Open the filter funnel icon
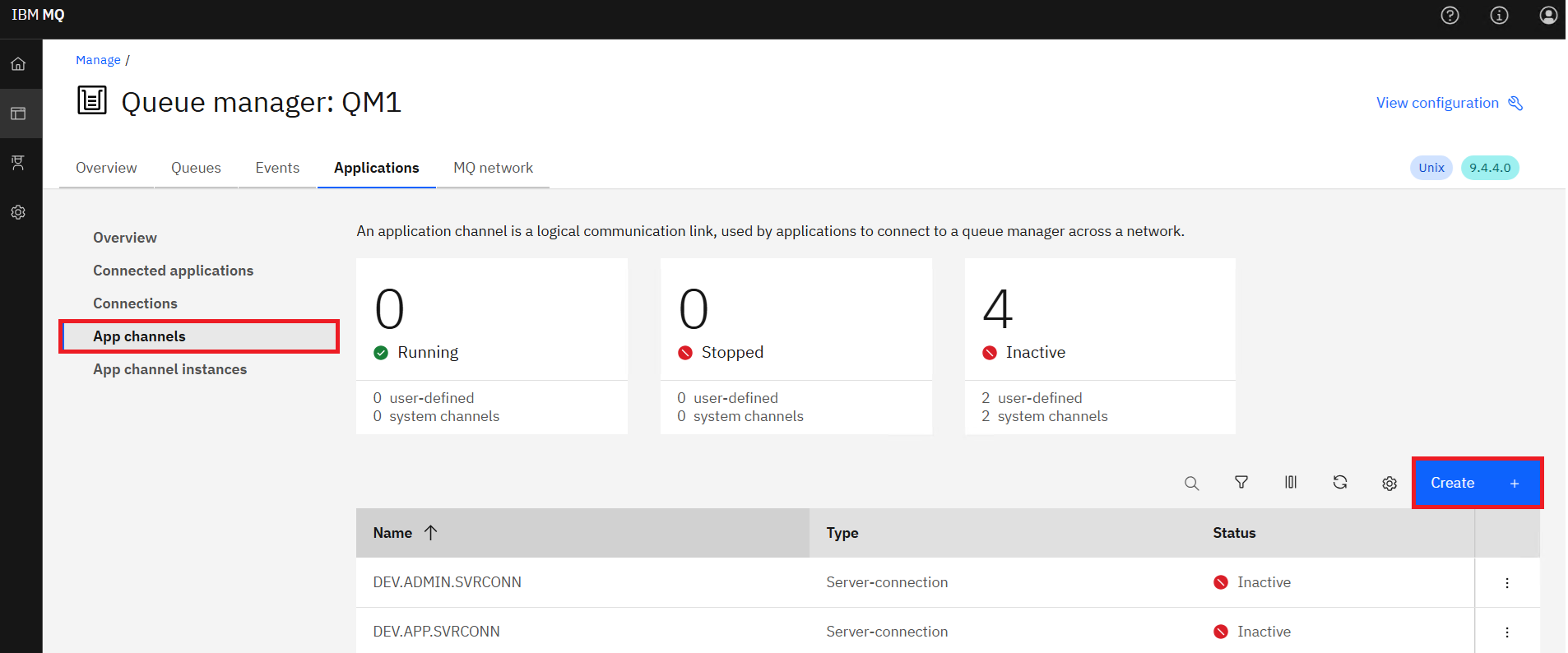 (1241, 483)
